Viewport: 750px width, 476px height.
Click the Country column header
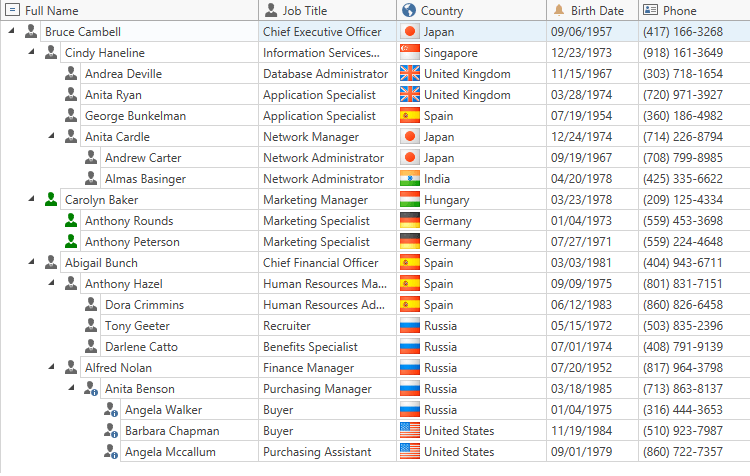click(441, 11)
